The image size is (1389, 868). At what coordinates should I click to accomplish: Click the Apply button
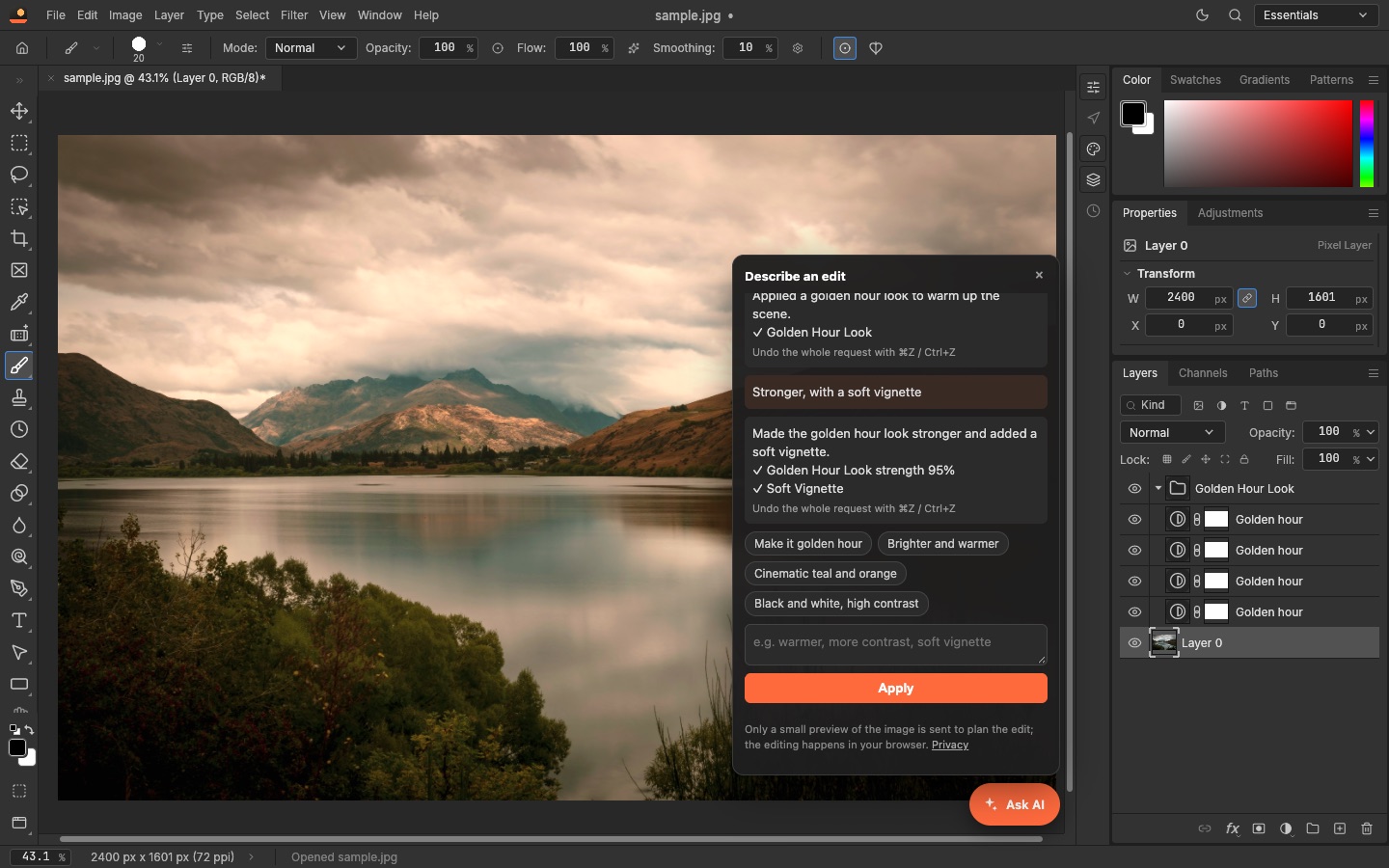(x=896, y=689)
